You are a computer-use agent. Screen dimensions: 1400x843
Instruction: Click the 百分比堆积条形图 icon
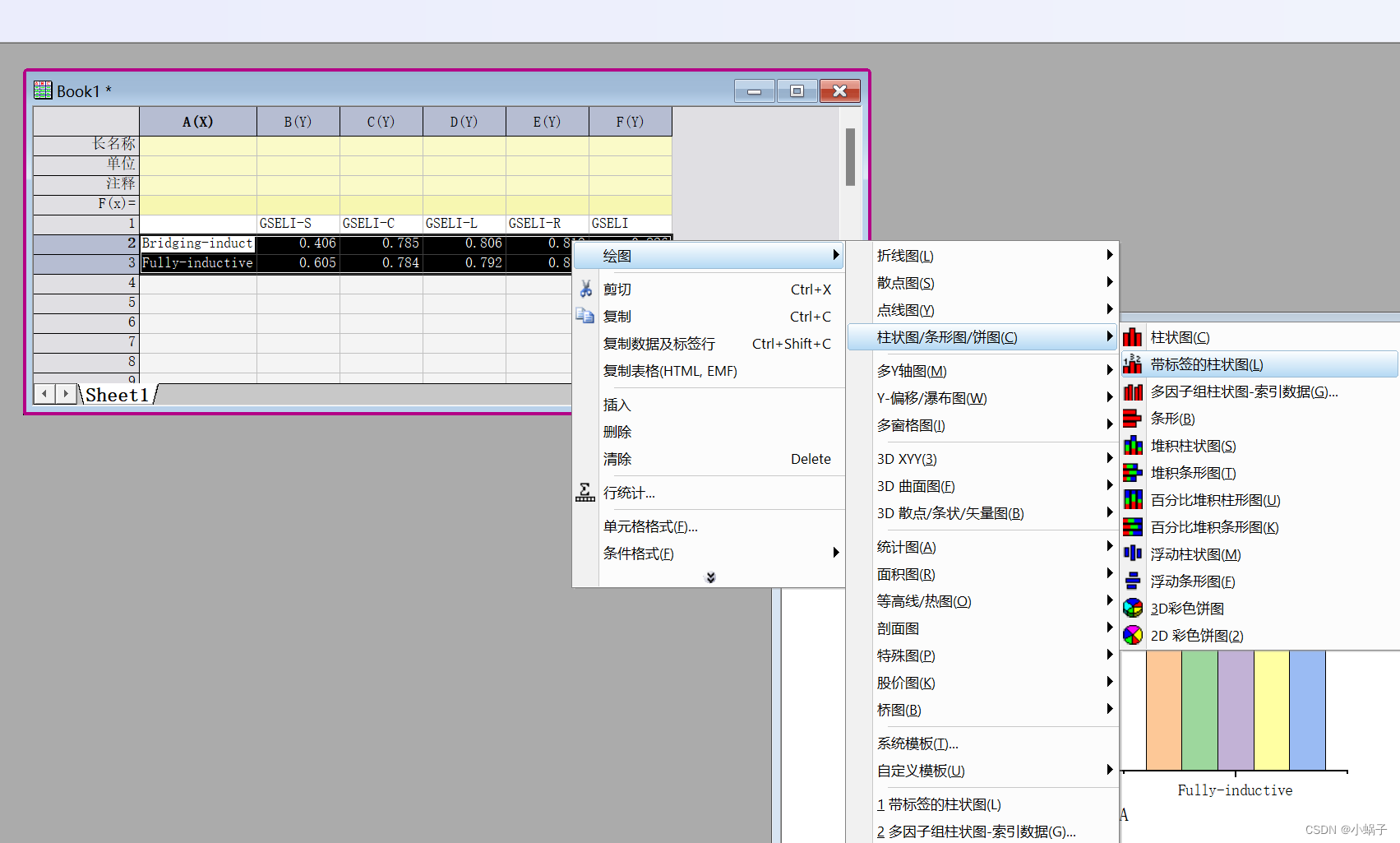[1133, 526]
